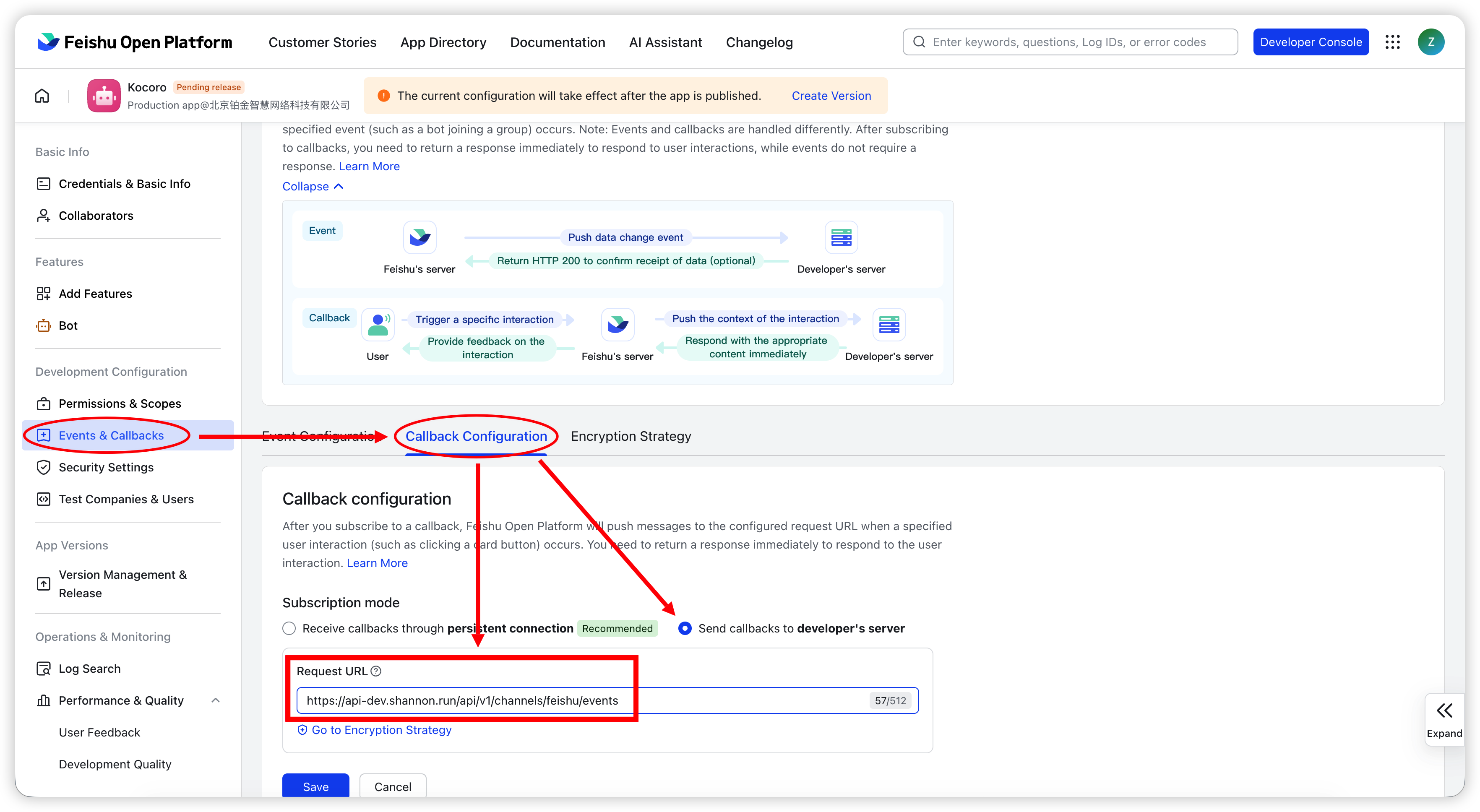The height and width of the screenshot is (812, 1480).
Task: Select Send callbacks to developer's server
Action: [685, 628]
